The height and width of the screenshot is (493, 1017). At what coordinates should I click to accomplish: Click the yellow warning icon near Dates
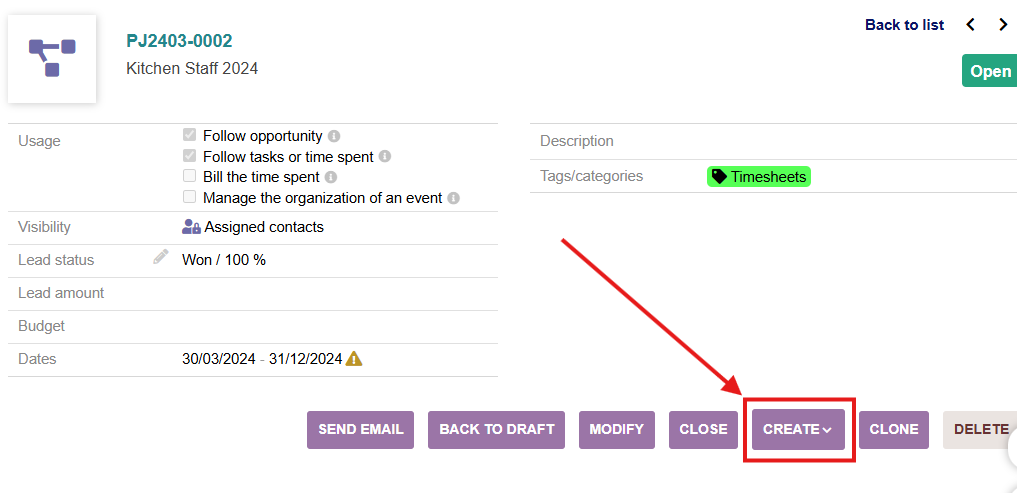coord(354,359)
